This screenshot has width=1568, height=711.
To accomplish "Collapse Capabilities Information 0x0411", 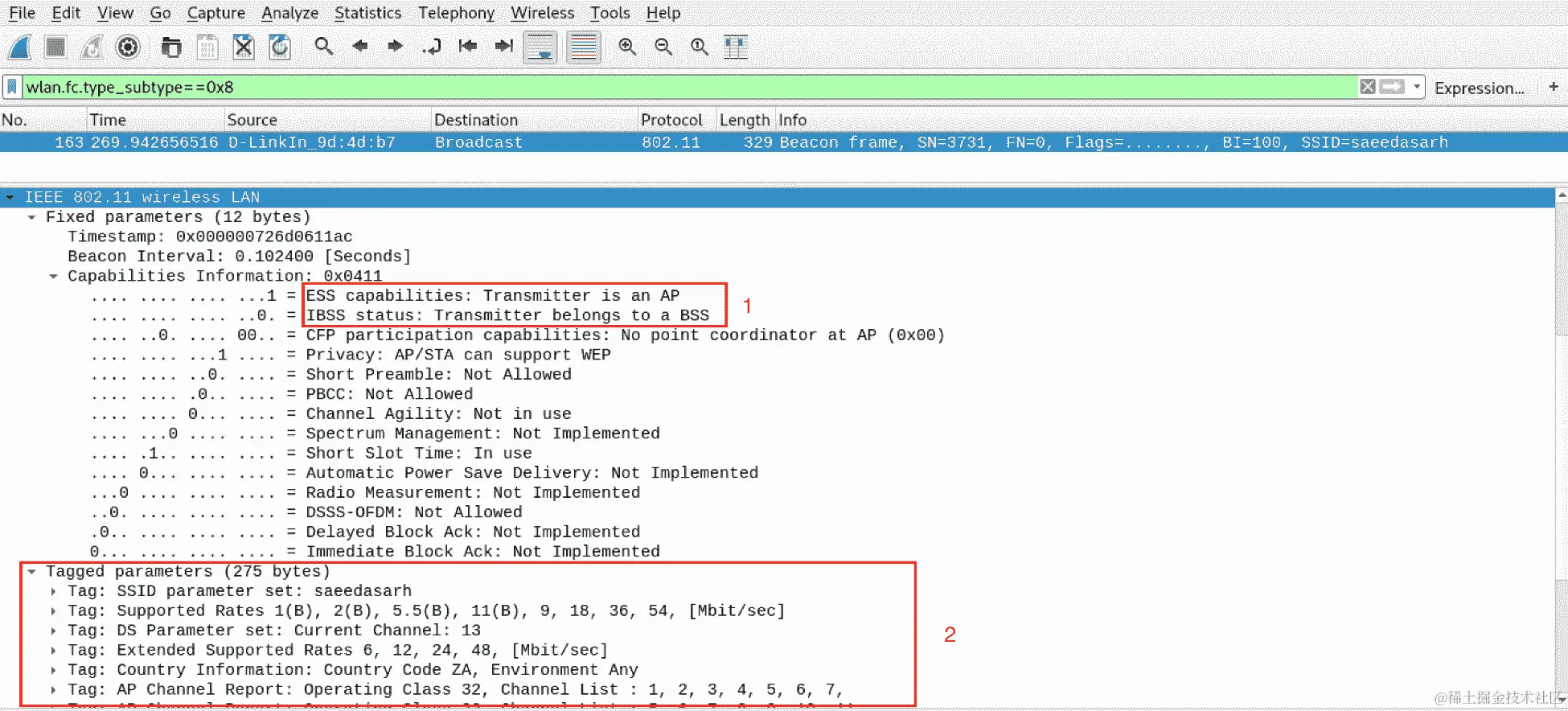I will [x=53, y=276].
